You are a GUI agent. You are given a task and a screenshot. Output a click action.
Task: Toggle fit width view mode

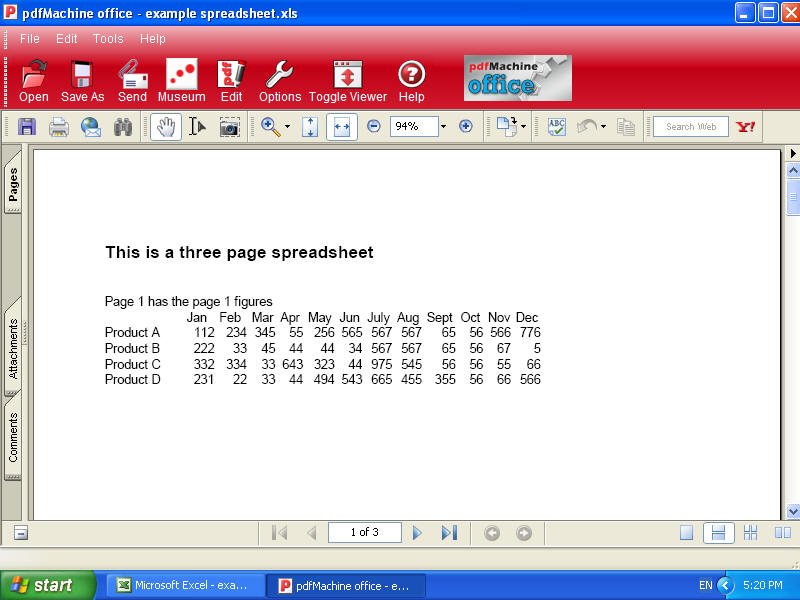click(342, 127)
